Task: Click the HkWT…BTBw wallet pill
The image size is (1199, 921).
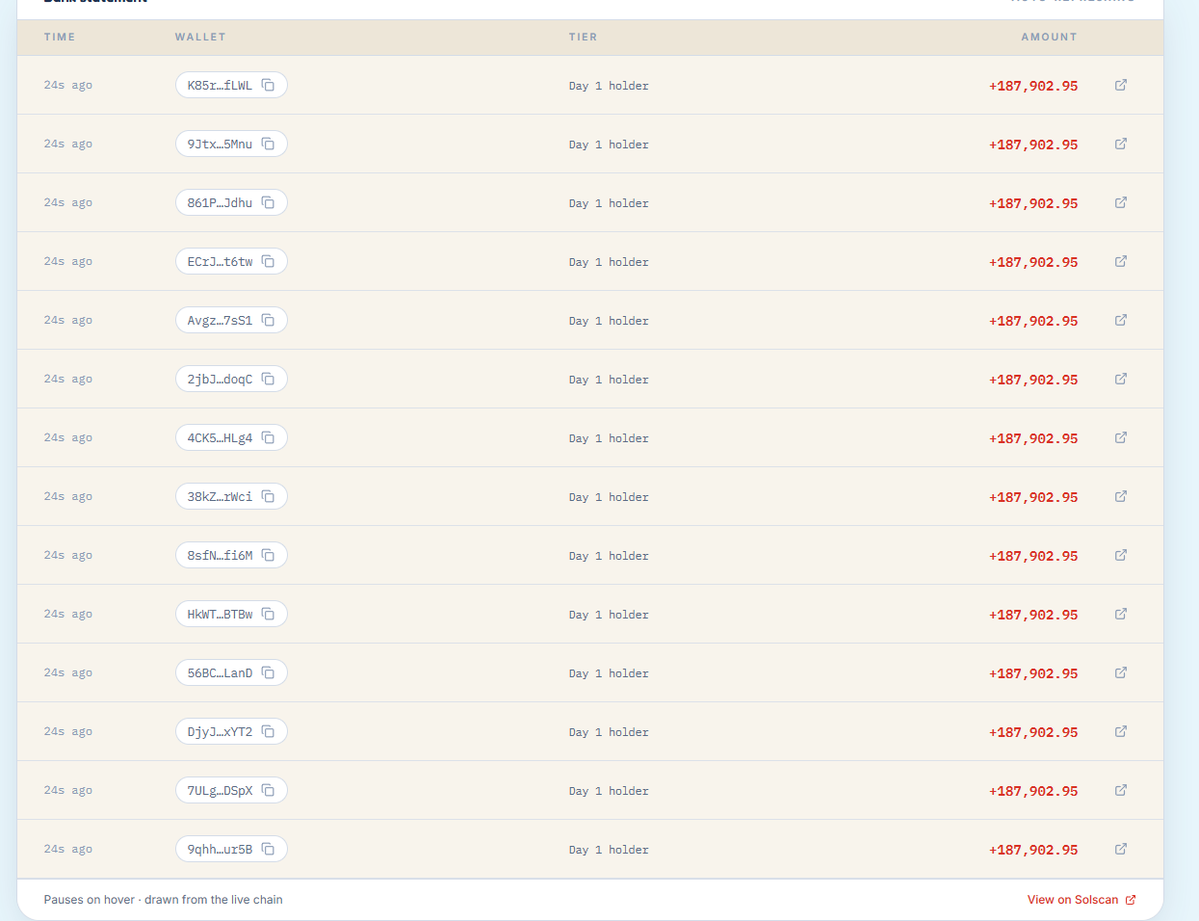Action: [231, 613]
